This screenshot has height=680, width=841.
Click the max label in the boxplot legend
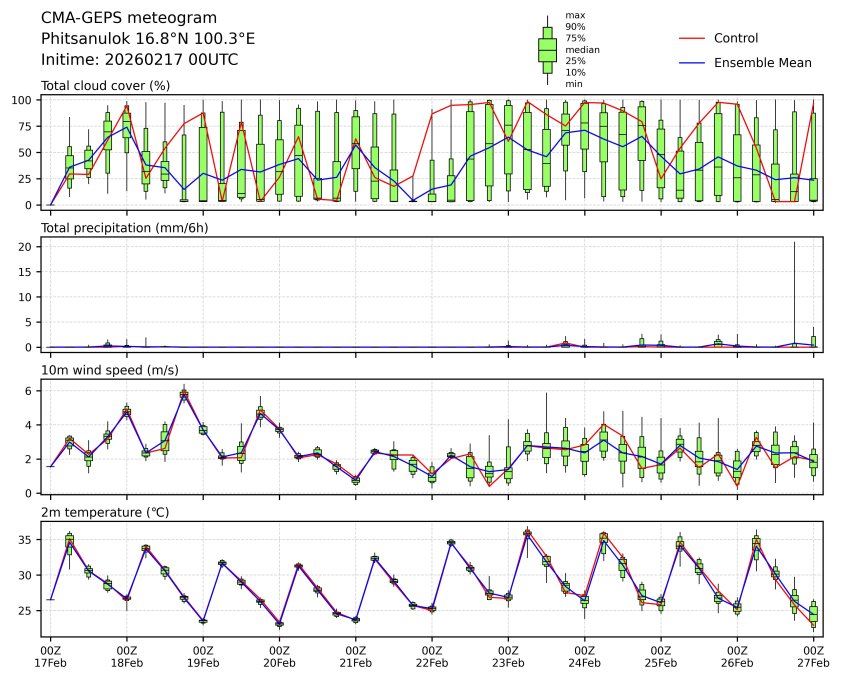(574, 15)
